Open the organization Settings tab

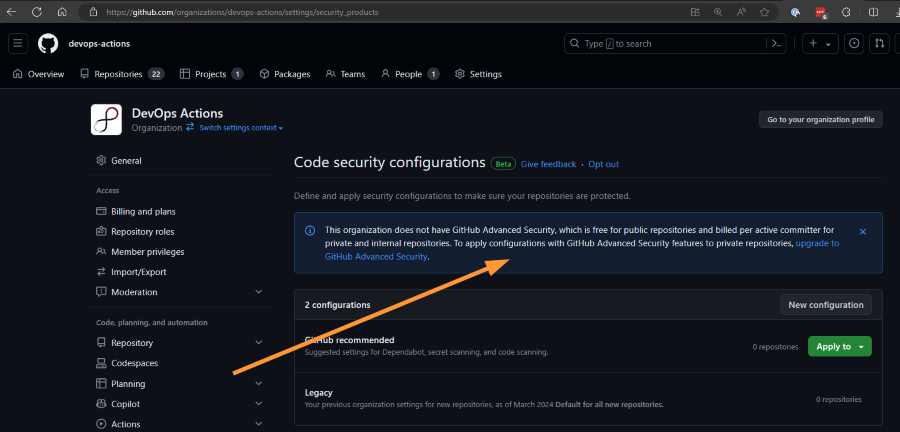click(478, 74)
